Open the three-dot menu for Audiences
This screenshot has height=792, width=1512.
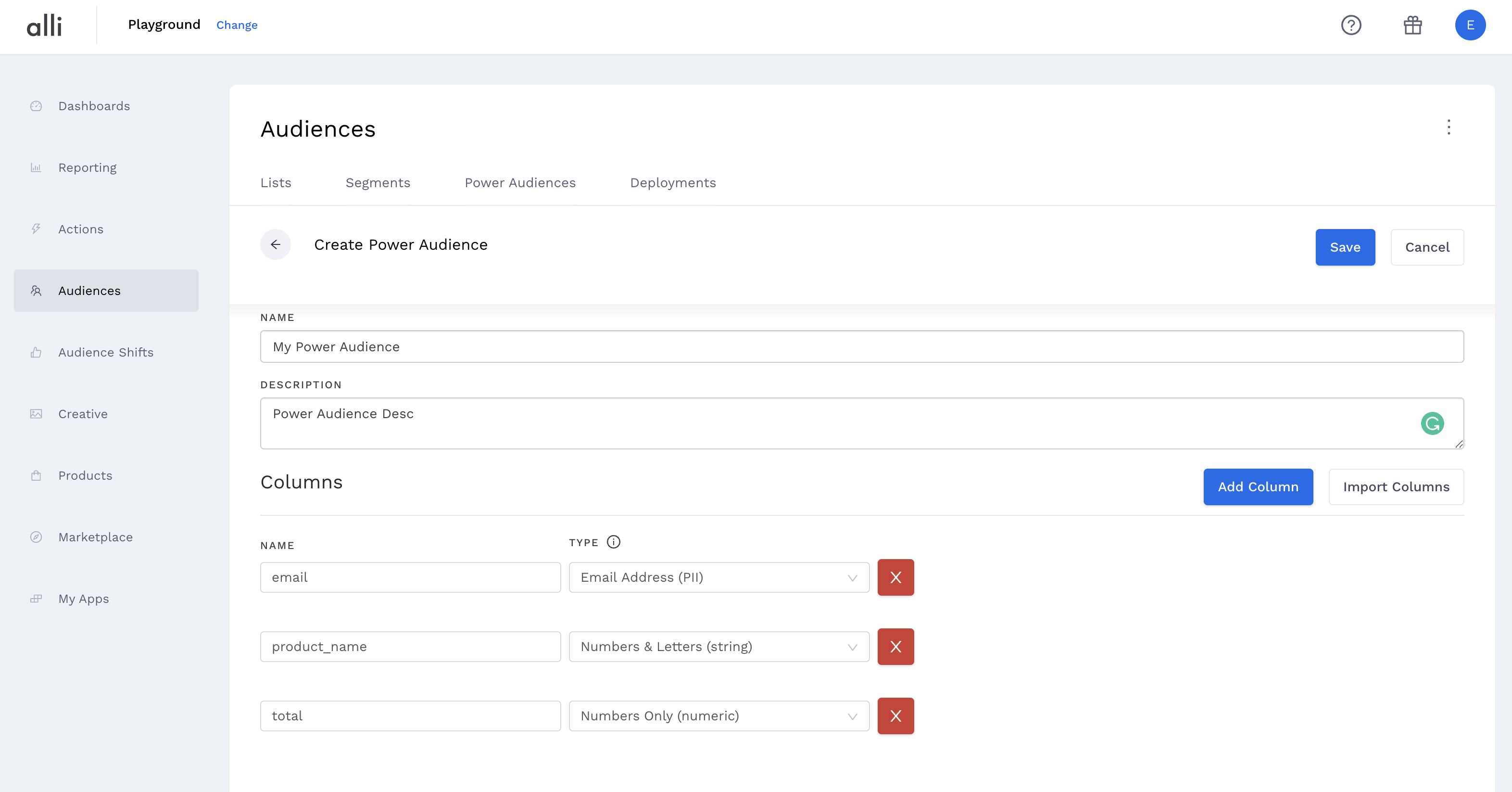(x=1449, y=128)
